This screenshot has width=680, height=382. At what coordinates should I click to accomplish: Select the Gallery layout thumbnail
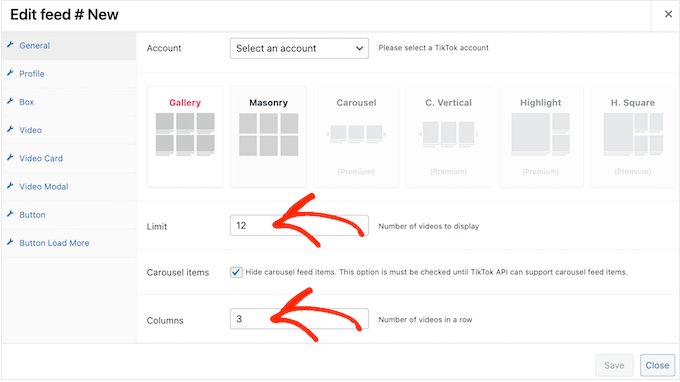[x=185, y=134]
